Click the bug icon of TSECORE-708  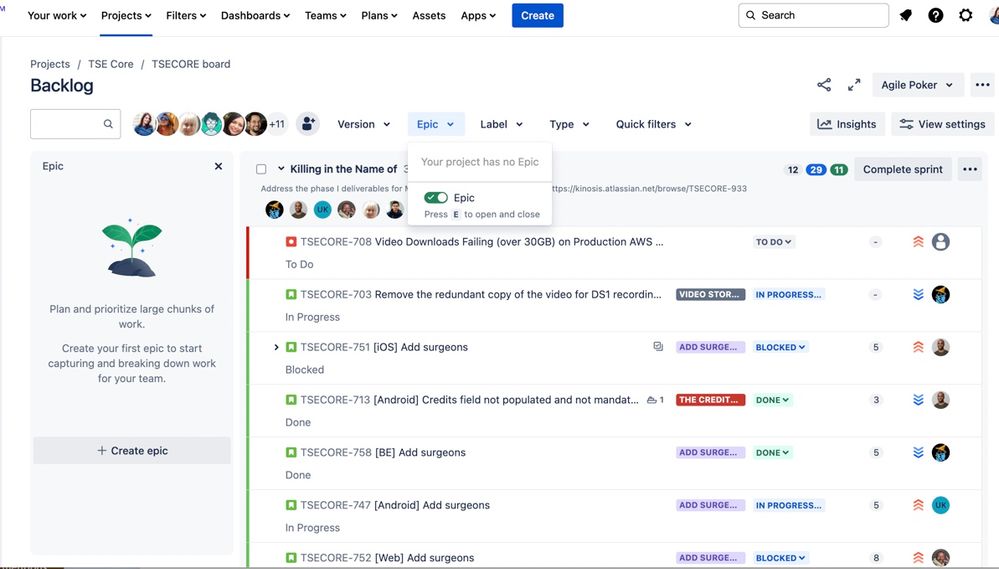point(291,241)
